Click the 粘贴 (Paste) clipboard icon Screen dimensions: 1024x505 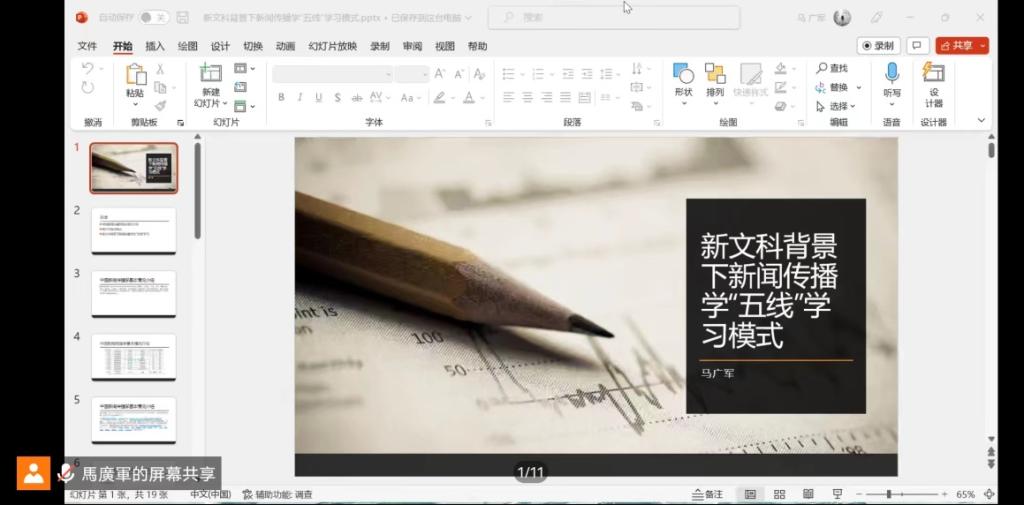click(x=135, y=75)
